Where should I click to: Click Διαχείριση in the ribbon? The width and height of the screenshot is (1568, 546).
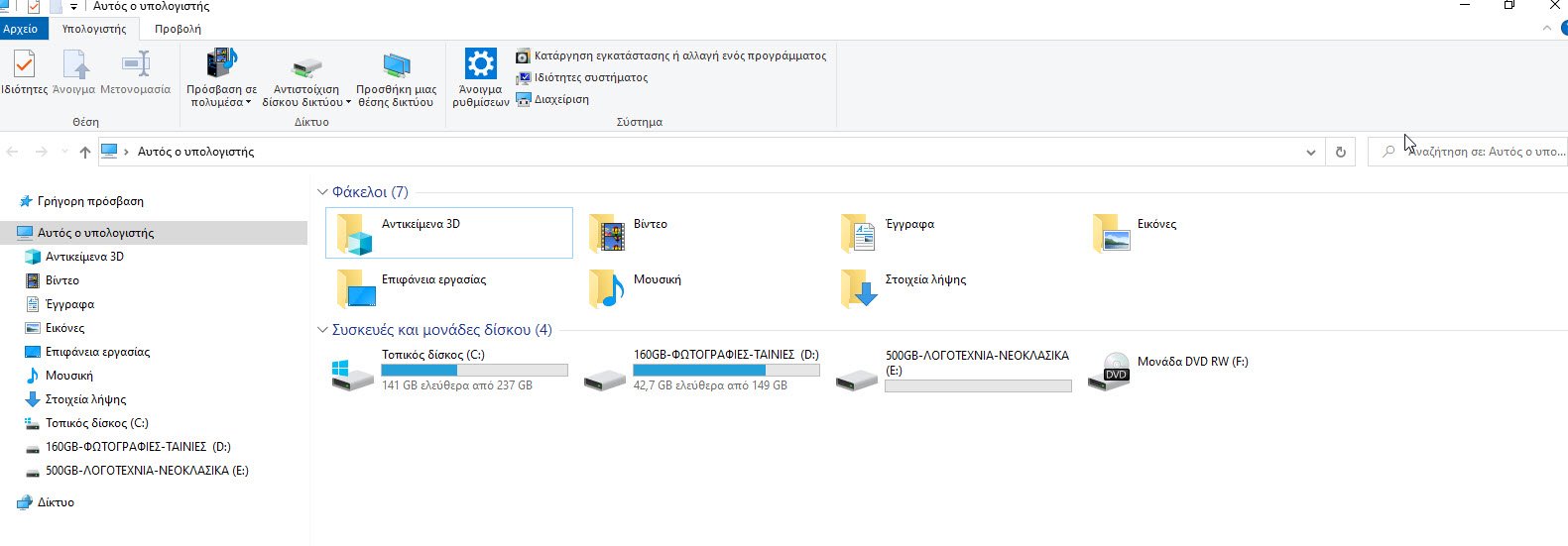[552, 99]
